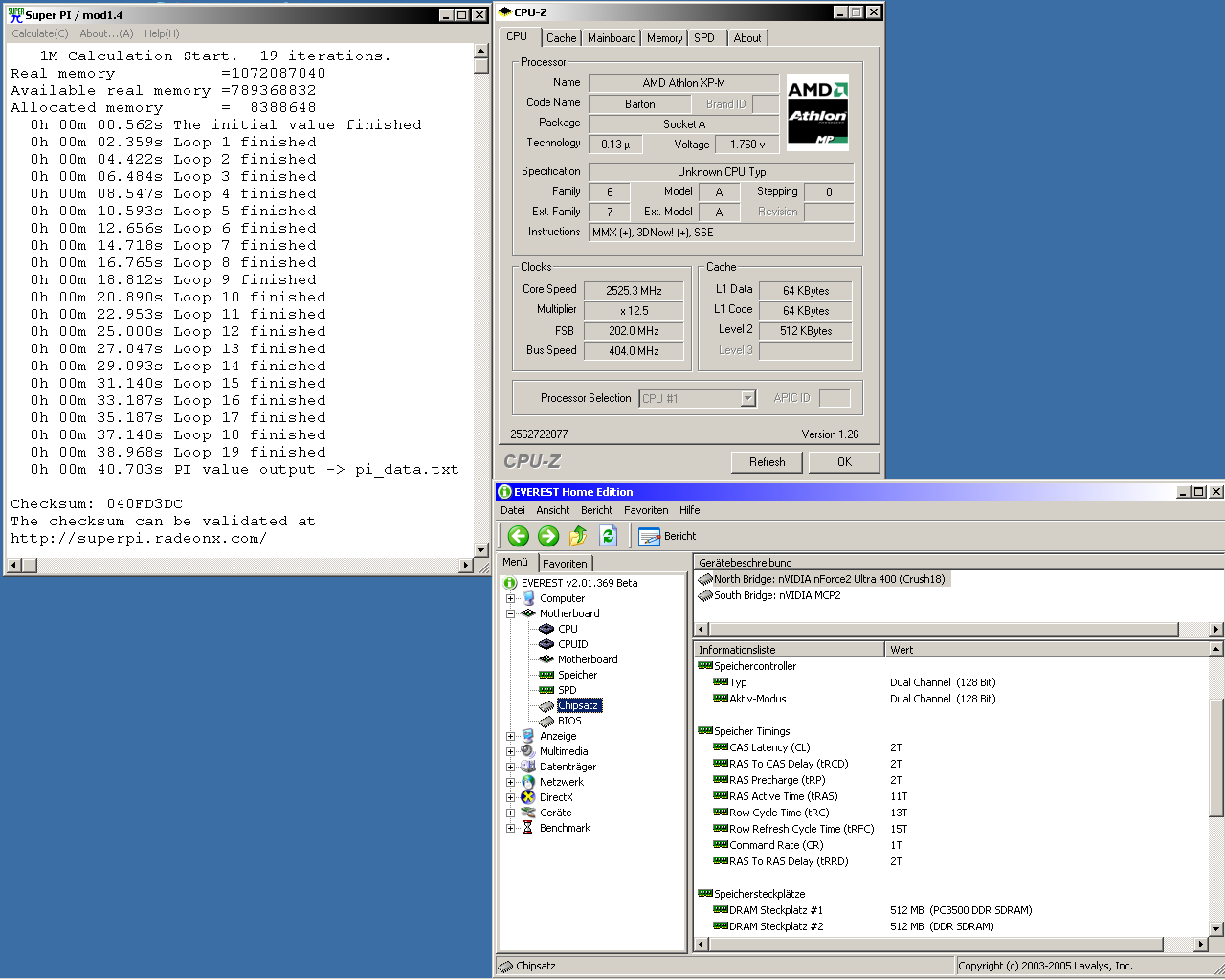Open the Favoriten tab in EVEREST sidebar
Screen dimensions: 1225x980
click(x=565, y=564)
